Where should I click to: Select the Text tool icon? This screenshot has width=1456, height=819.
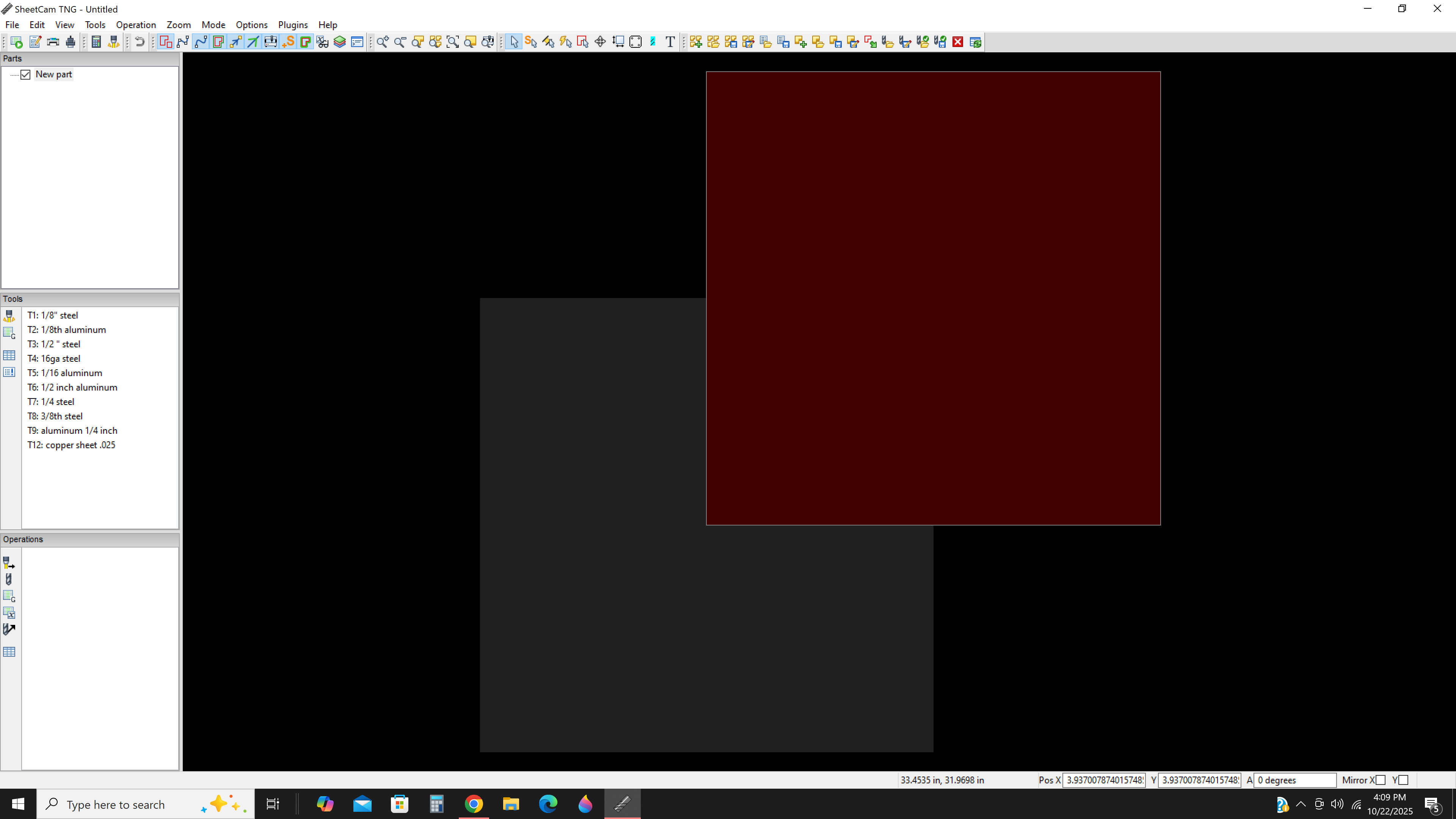[x=670, y=42]
